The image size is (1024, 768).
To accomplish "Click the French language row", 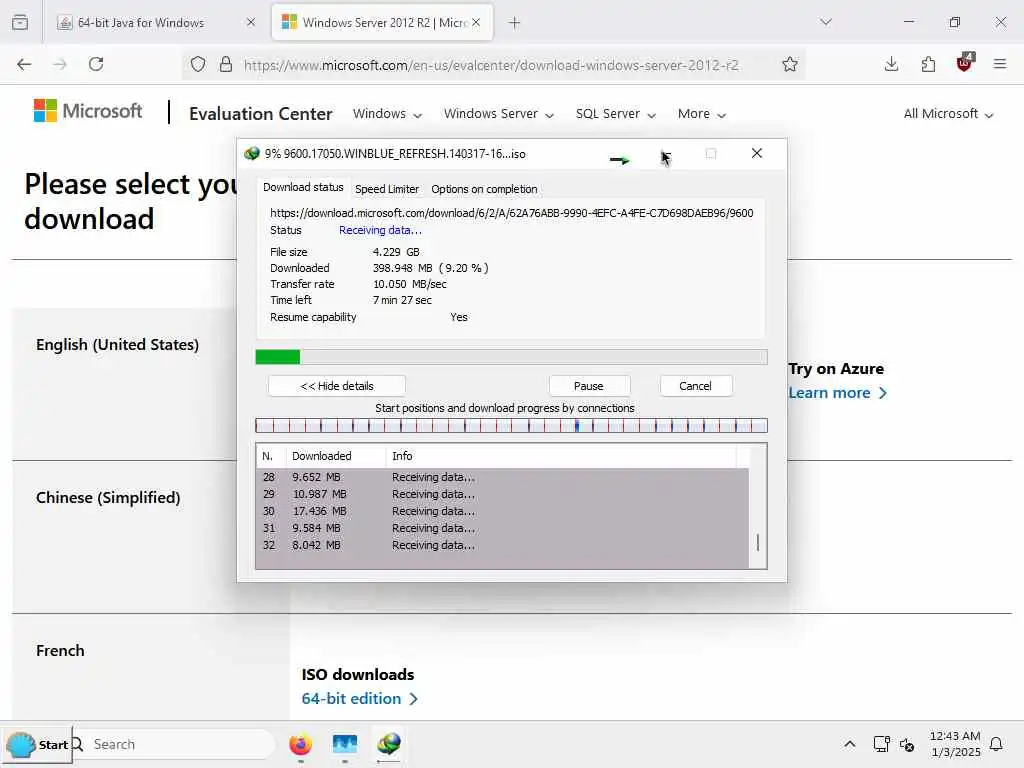I will point(60,650).
